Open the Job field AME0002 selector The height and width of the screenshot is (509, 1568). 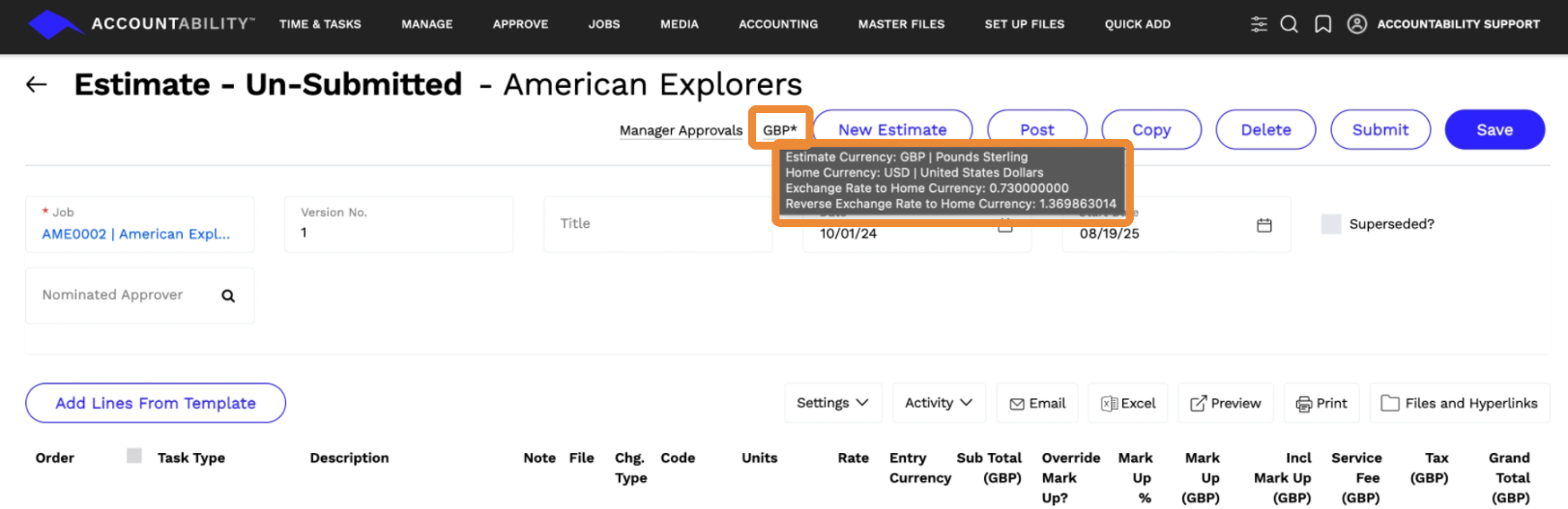136,234
